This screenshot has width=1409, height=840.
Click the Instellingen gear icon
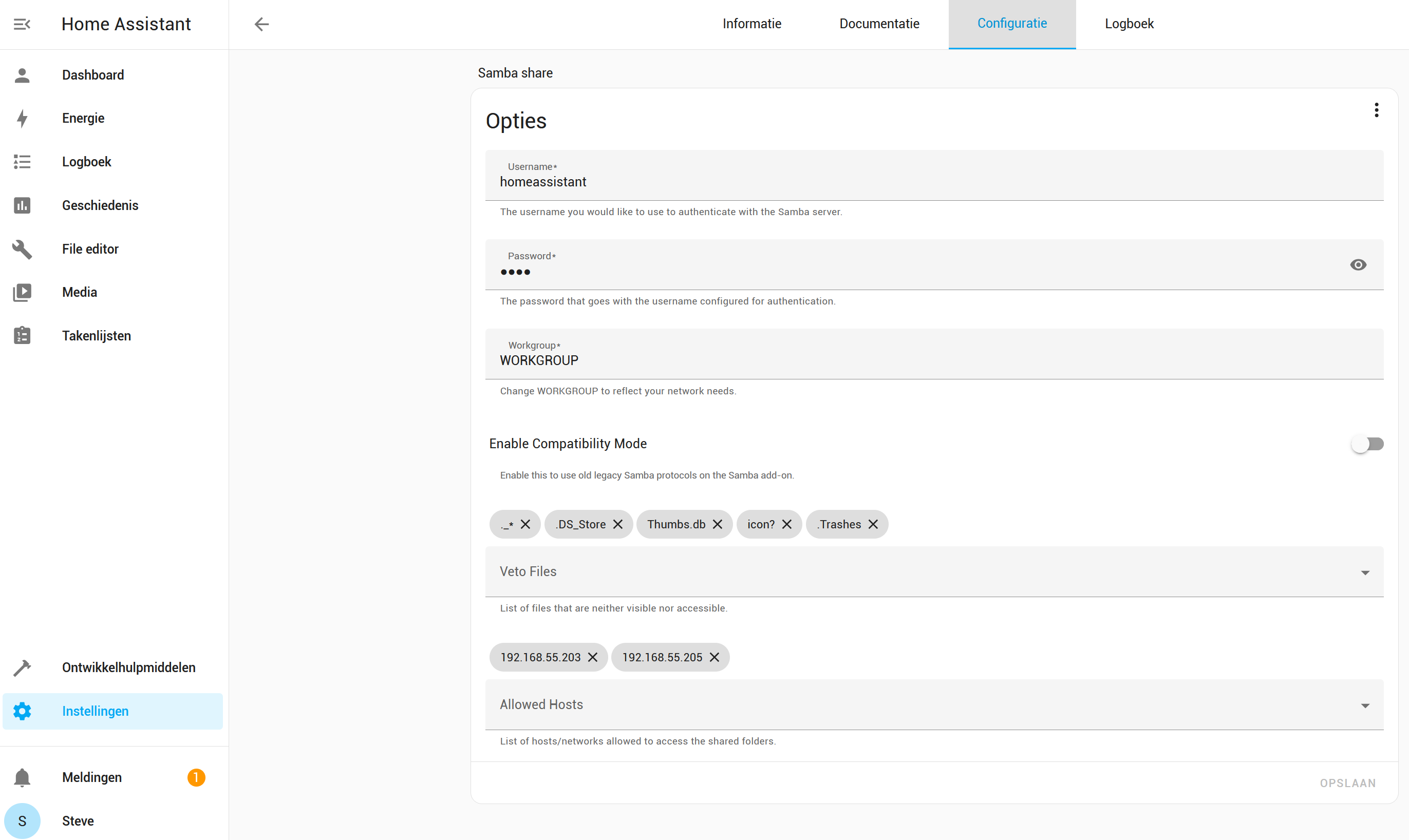point(22,711)
